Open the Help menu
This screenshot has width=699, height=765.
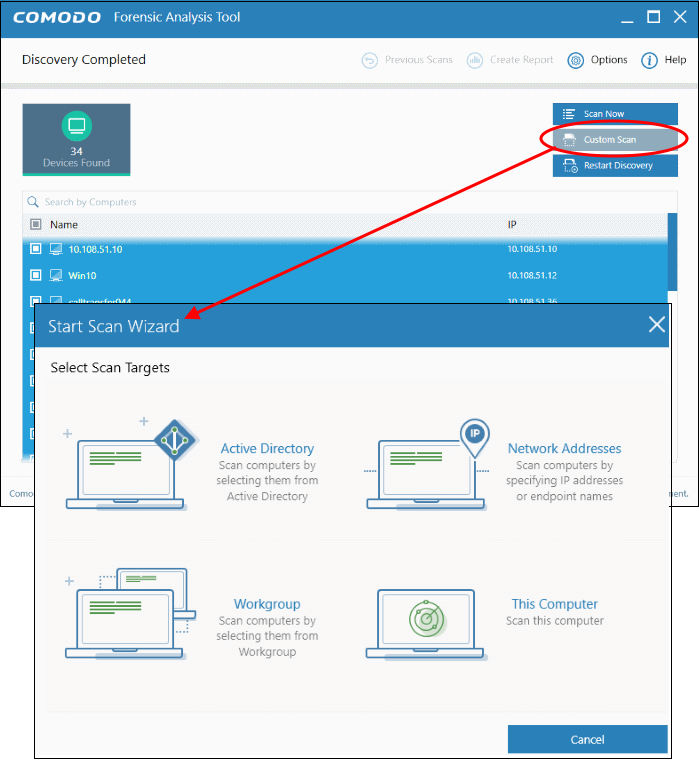(664, 60)
